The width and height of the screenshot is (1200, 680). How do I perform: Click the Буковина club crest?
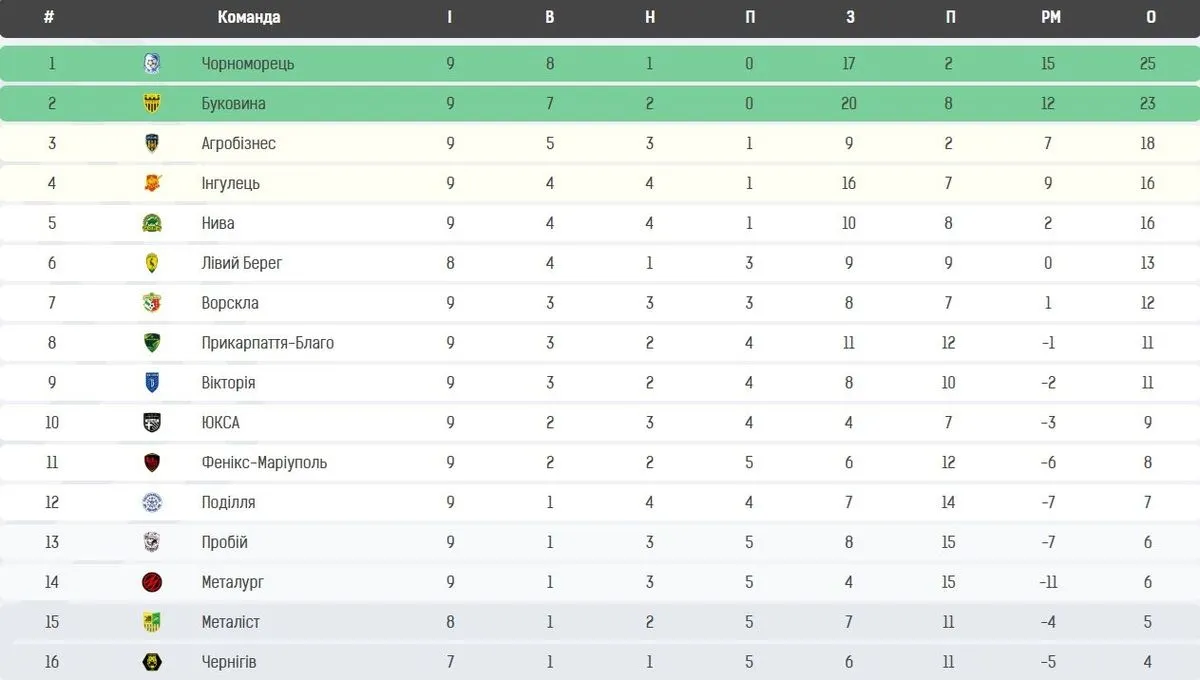[x=152, y=103]
